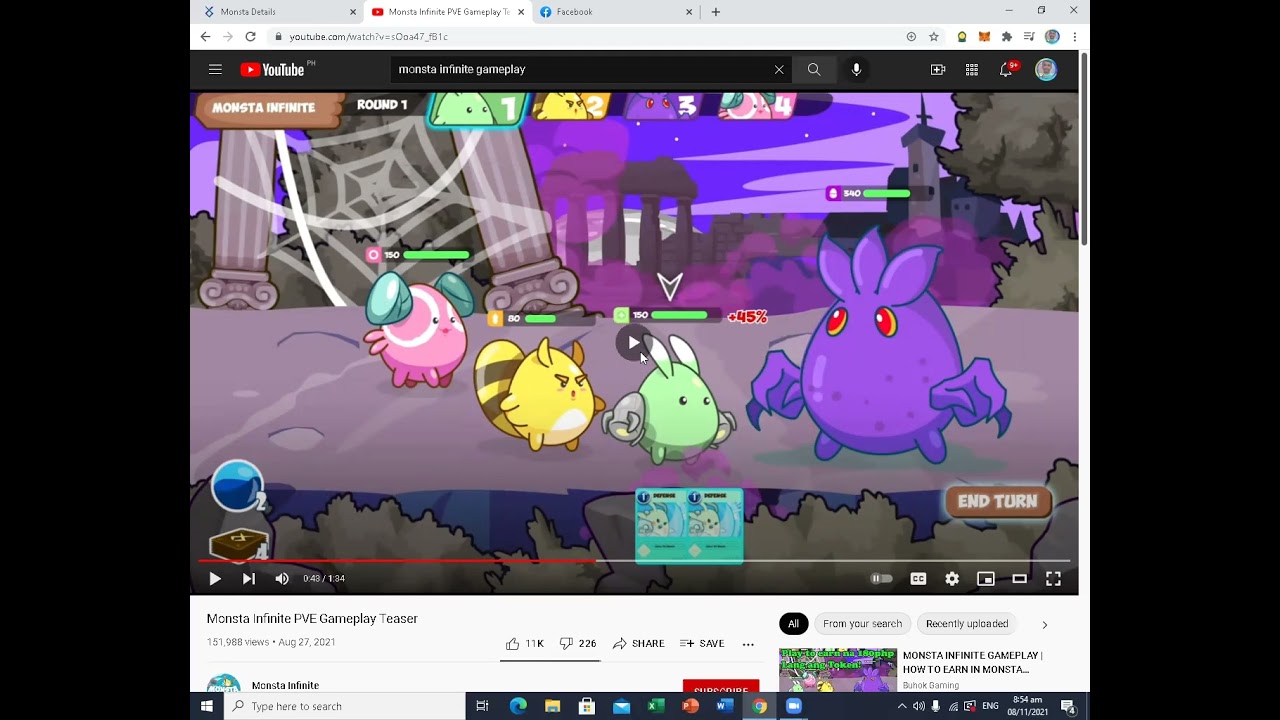Open the Chrome profile avatar
The image size is (1280, 720).
point(1052,37)
